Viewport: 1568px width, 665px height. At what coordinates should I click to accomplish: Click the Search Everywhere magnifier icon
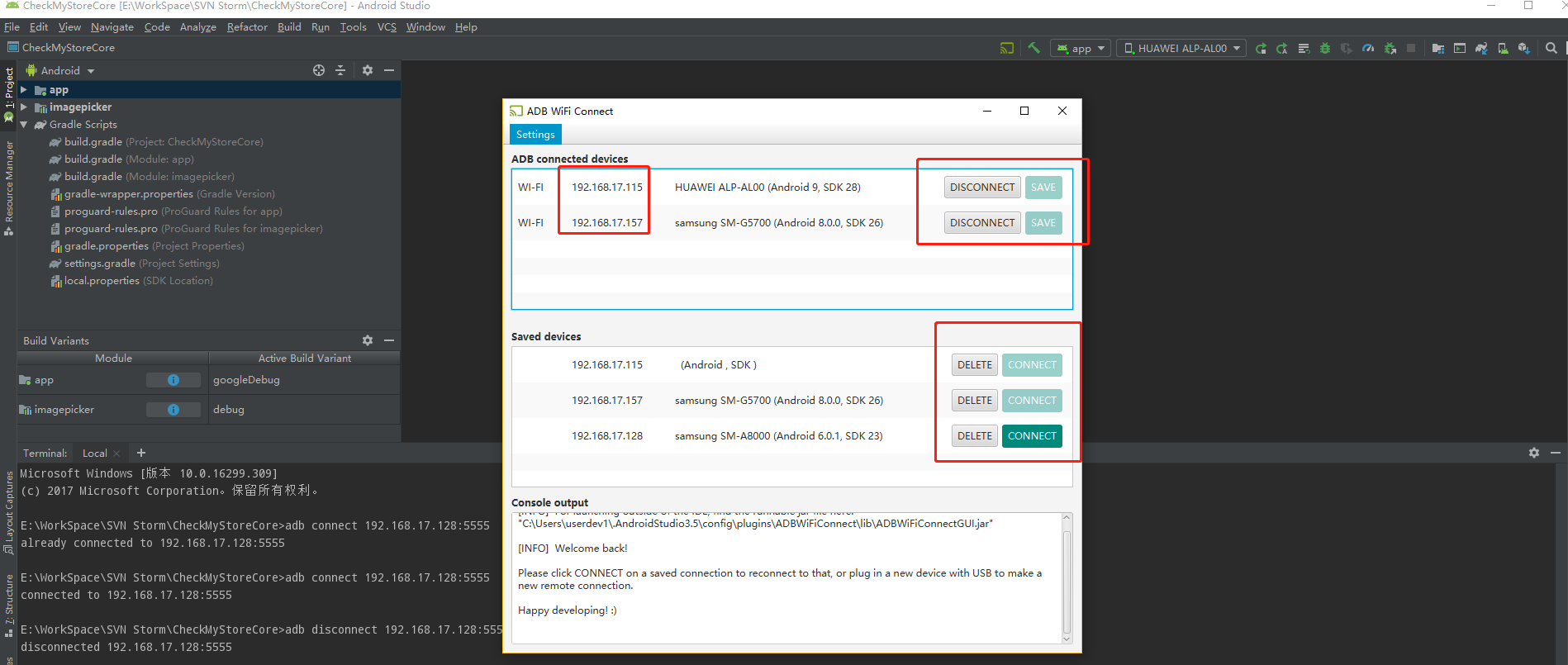(1551, 49)
